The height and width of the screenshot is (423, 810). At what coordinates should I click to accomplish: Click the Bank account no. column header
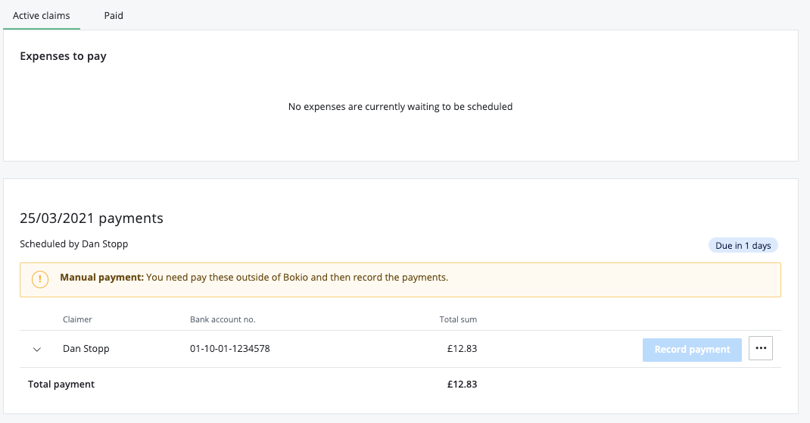[223, 320]
